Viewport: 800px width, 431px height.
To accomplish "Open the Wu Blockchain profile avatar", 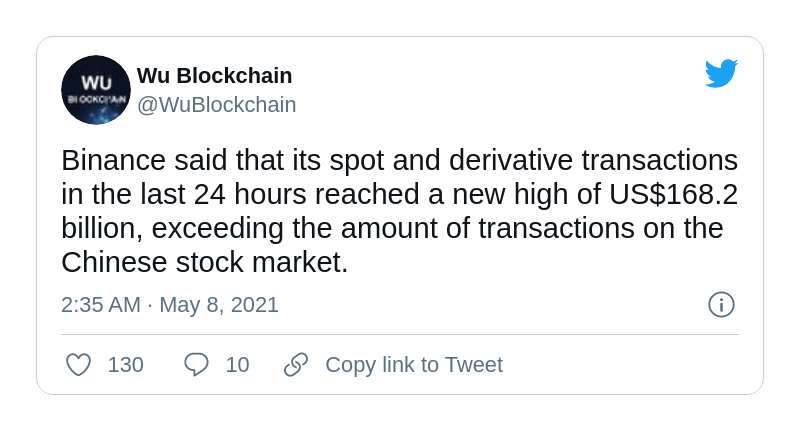I will tap(96, 90).
